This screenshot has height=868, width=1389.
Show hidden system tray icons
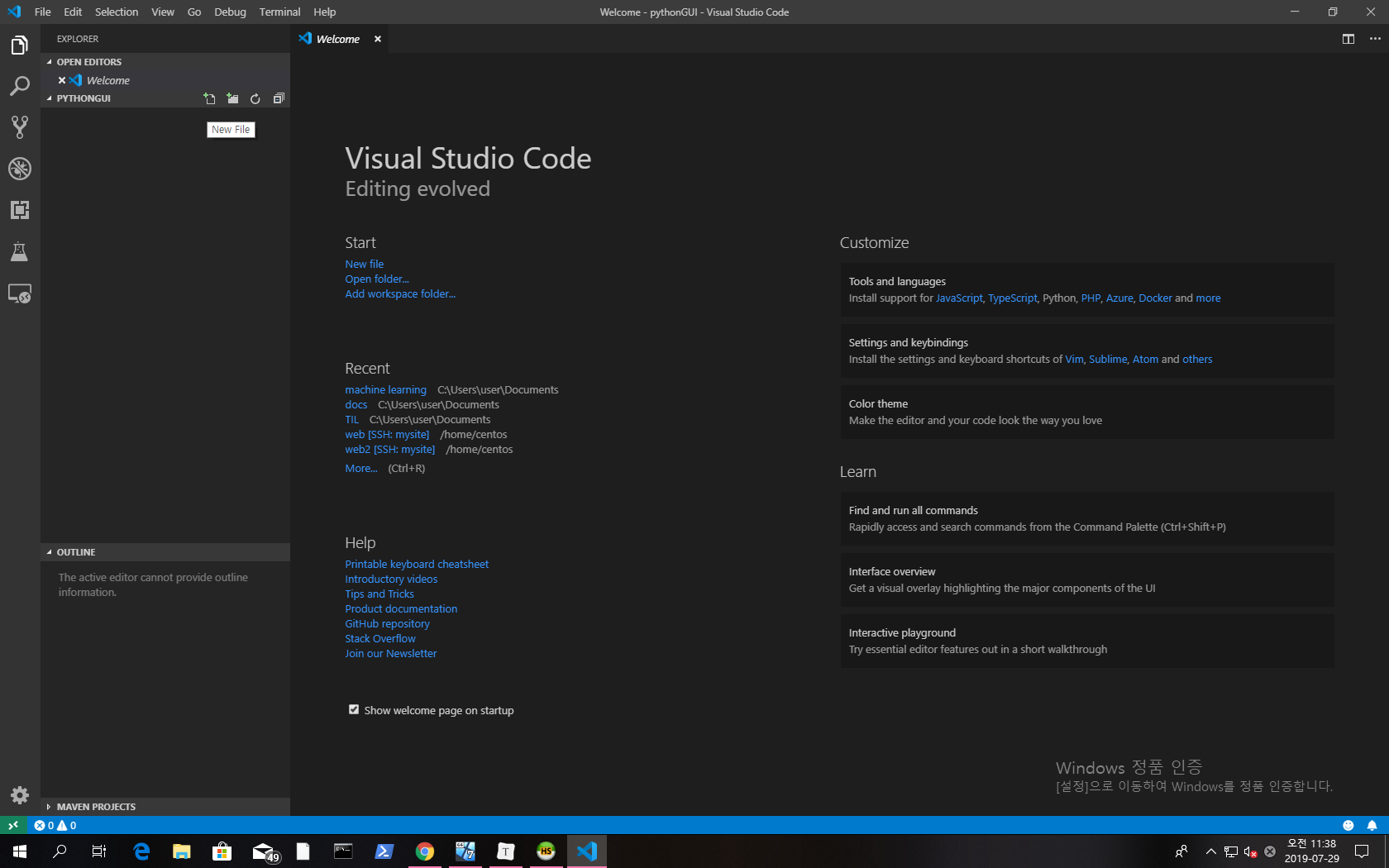1211,851
